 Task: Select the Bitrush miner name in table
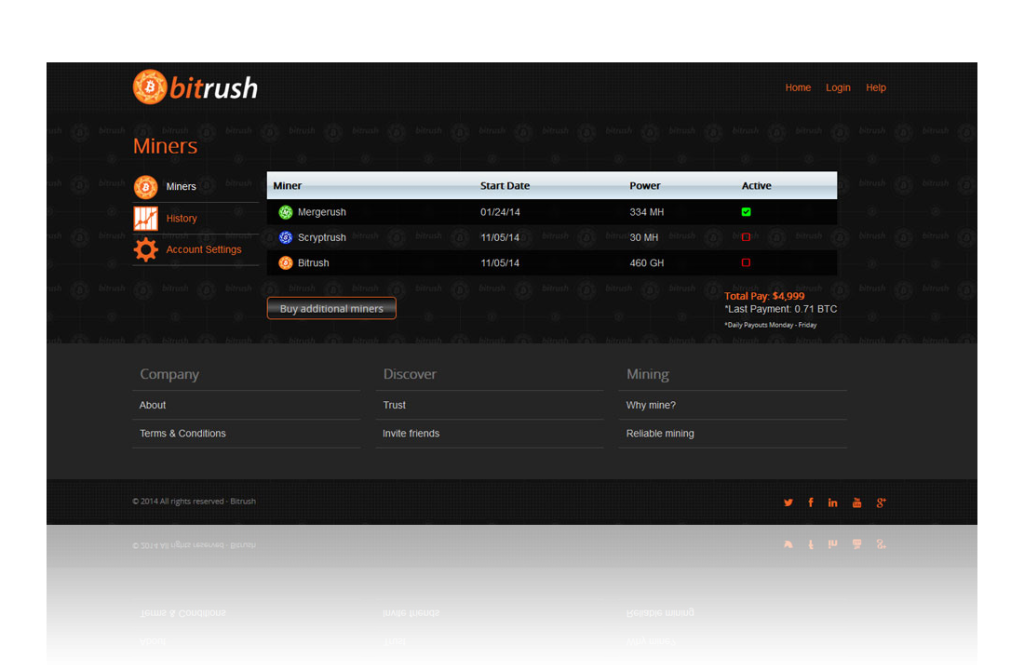point(313,263)
